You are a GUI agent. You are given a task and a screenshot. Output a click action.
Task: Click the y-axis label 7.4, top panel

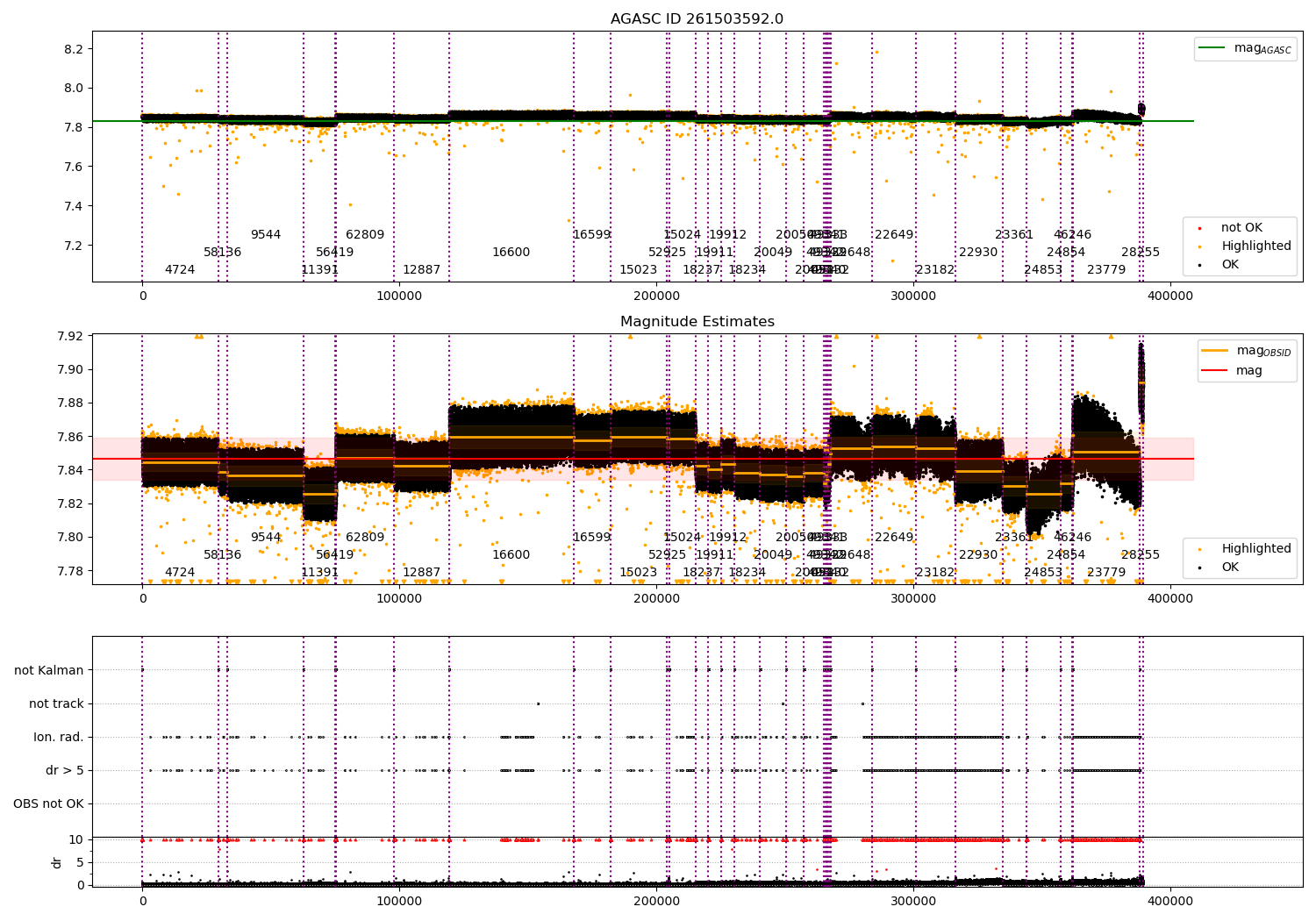tap(74, 206)
